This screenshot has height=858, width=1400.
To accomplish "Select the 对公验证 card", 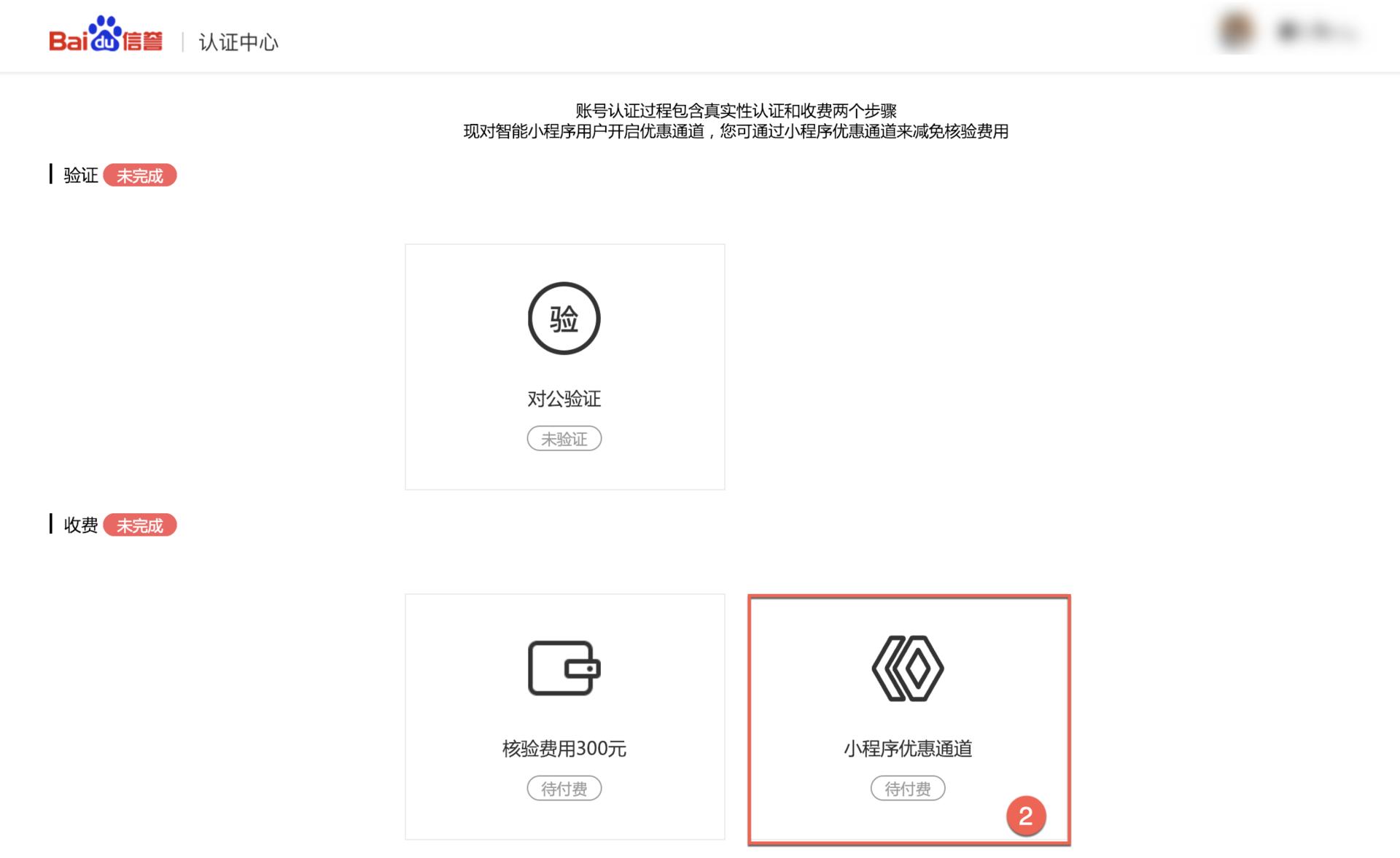I will pyautogui.click(x=564, y=366).
